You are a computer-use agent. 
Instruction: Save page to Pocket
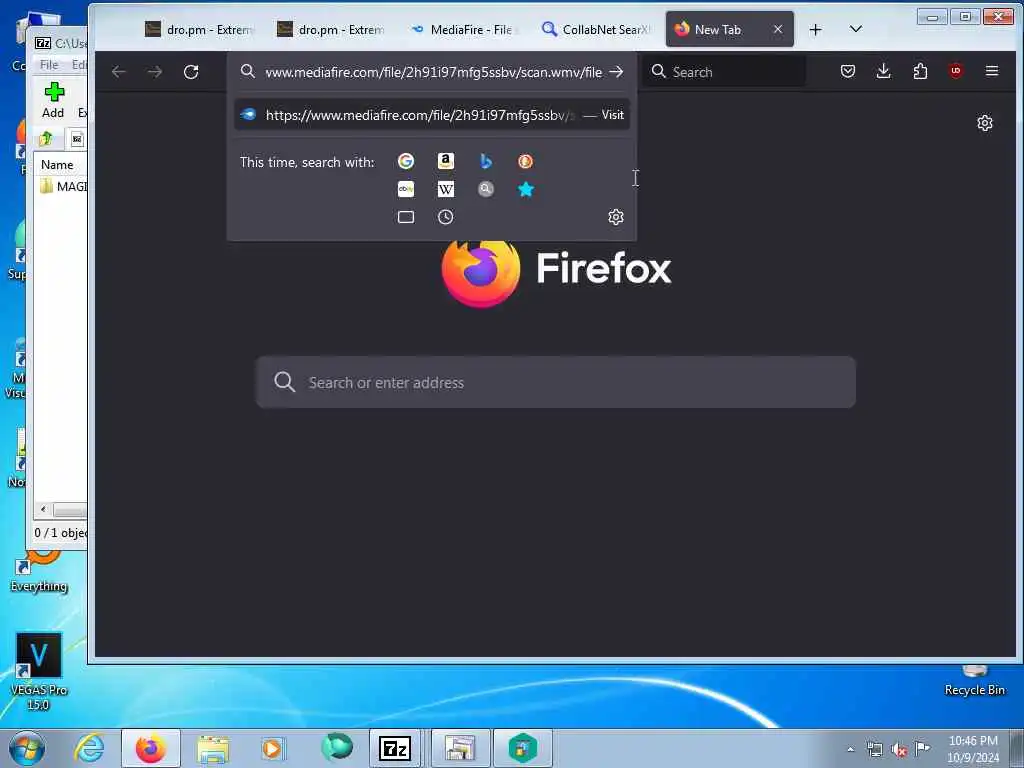pos(848,71)
